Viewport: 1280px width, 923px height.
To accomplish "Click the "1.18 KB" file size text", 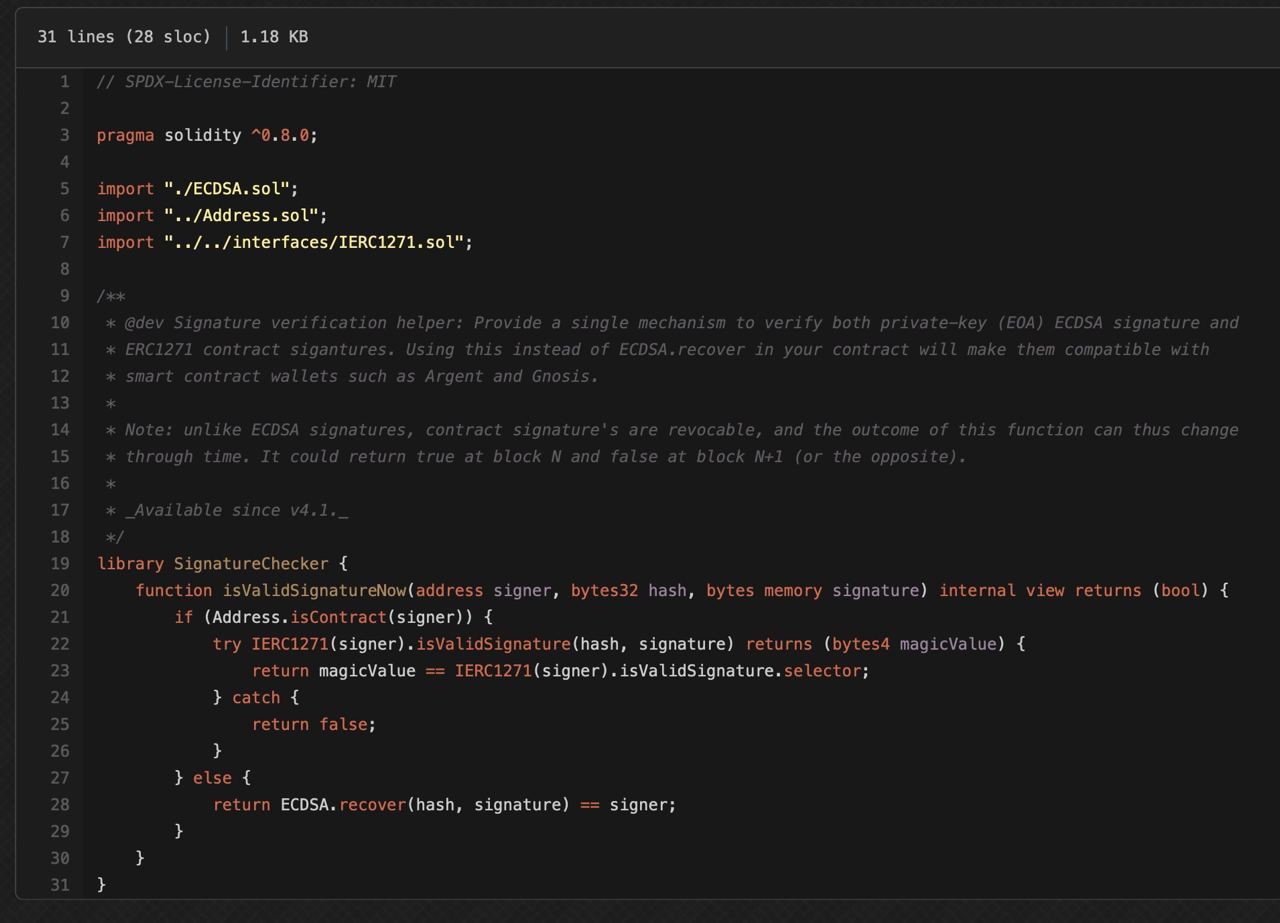I will 274,37.
